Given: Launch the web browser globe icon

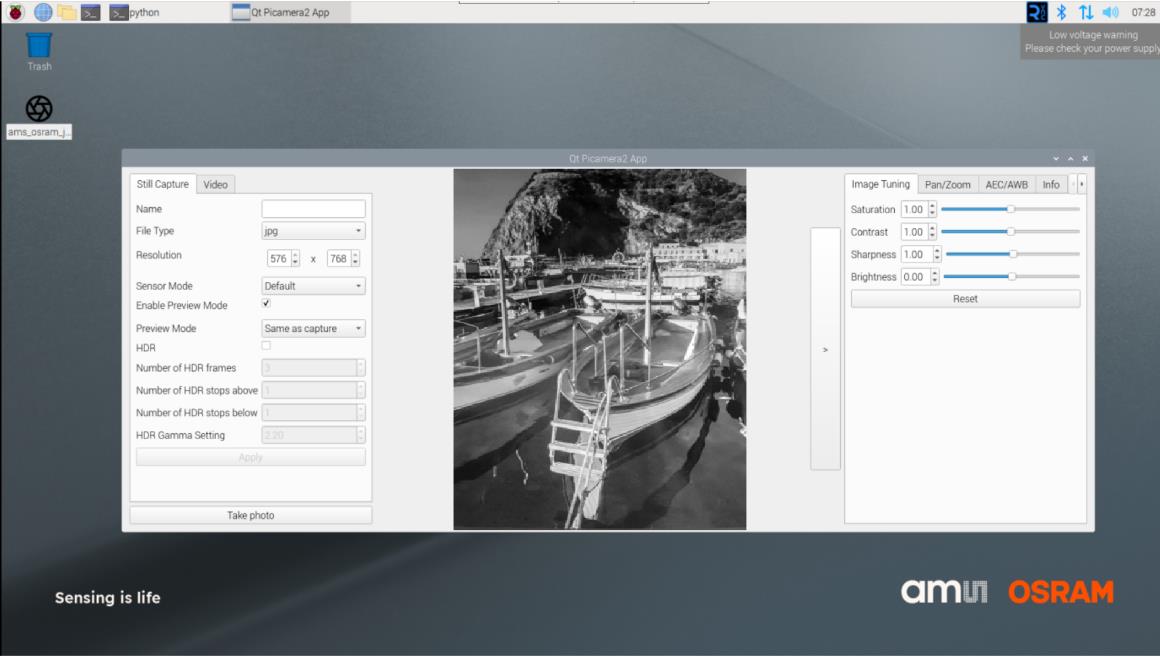Looking at the screenshot, I should (x=43, y=12).
